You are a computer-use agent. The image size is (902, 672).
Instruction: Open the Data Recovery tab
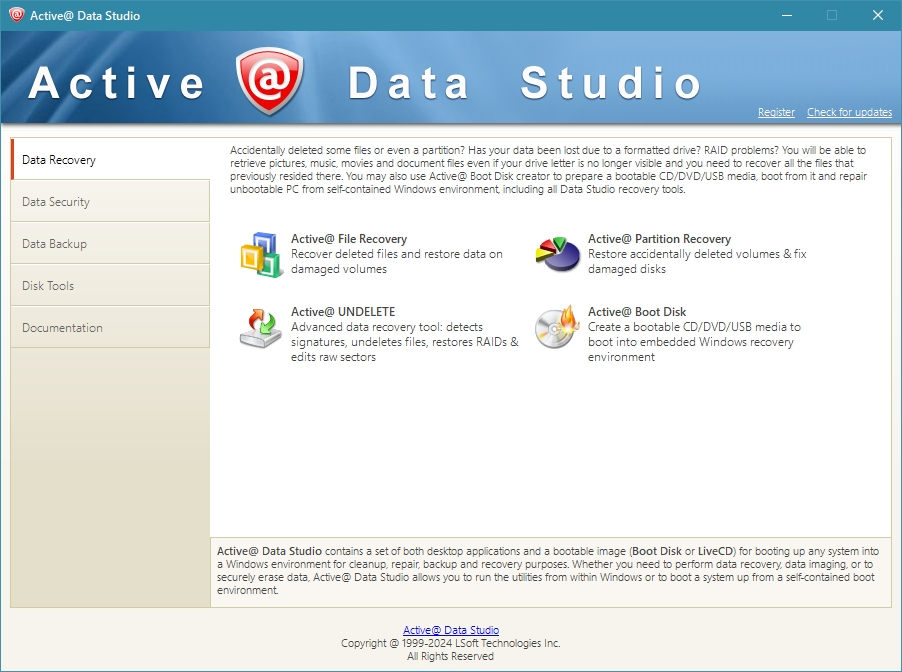click(110, 160)
